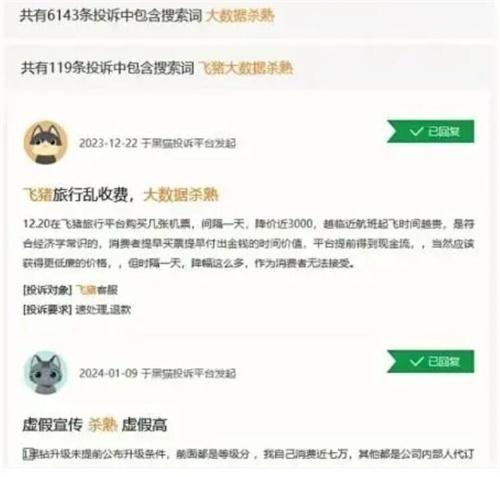500x477 pixels.
Task: Click the 共有6143条投诉 result count header
Action: 111,15
